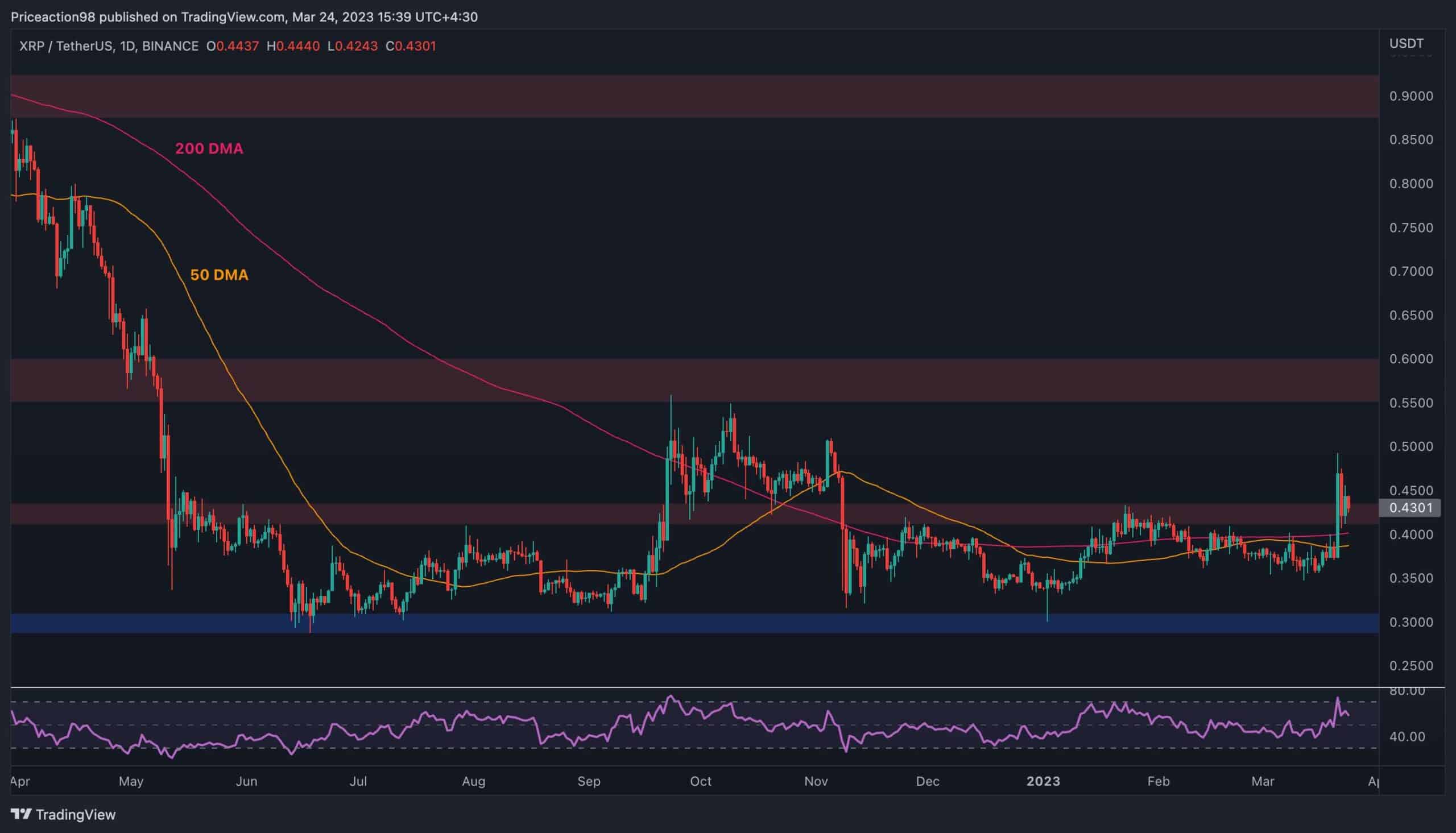This screenshot has width=1456, height=833.
Task: Select the 50 DMA chart label
Action: pos(219,275)
